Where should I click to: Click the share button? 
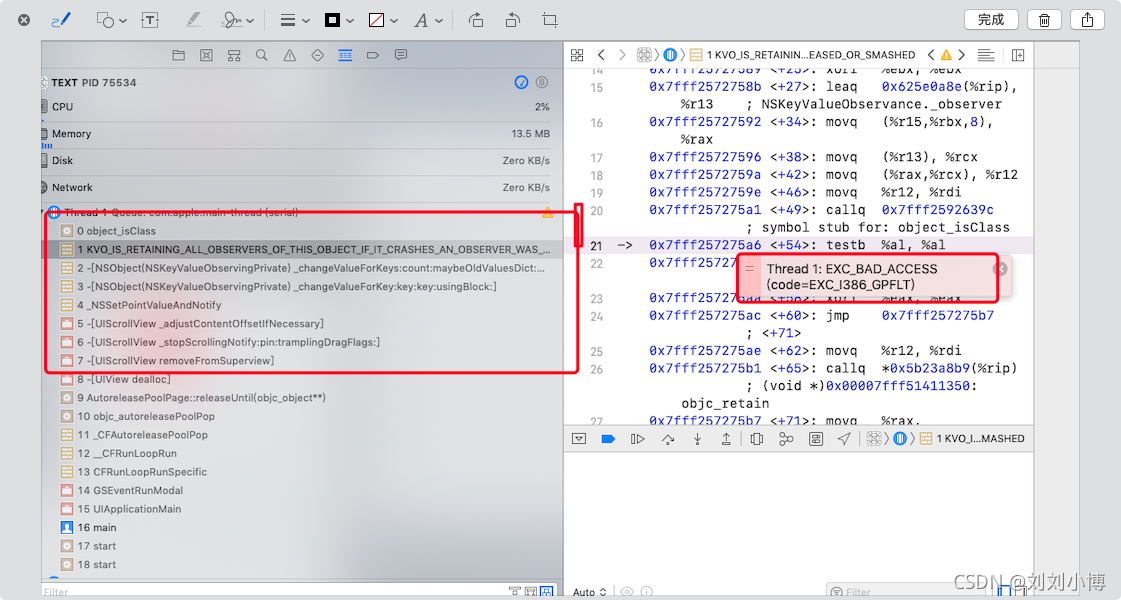(1087, 20)
